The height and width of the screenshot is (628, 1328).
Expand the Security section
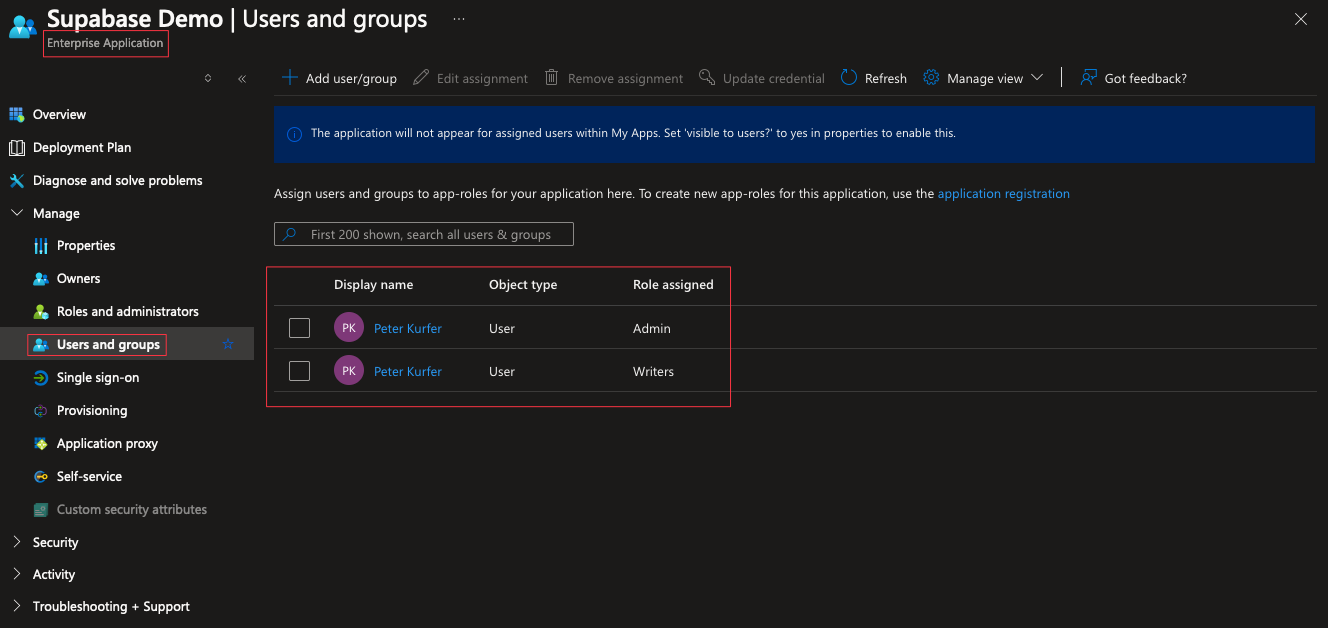pyautogui.click(x=16, y=542)
